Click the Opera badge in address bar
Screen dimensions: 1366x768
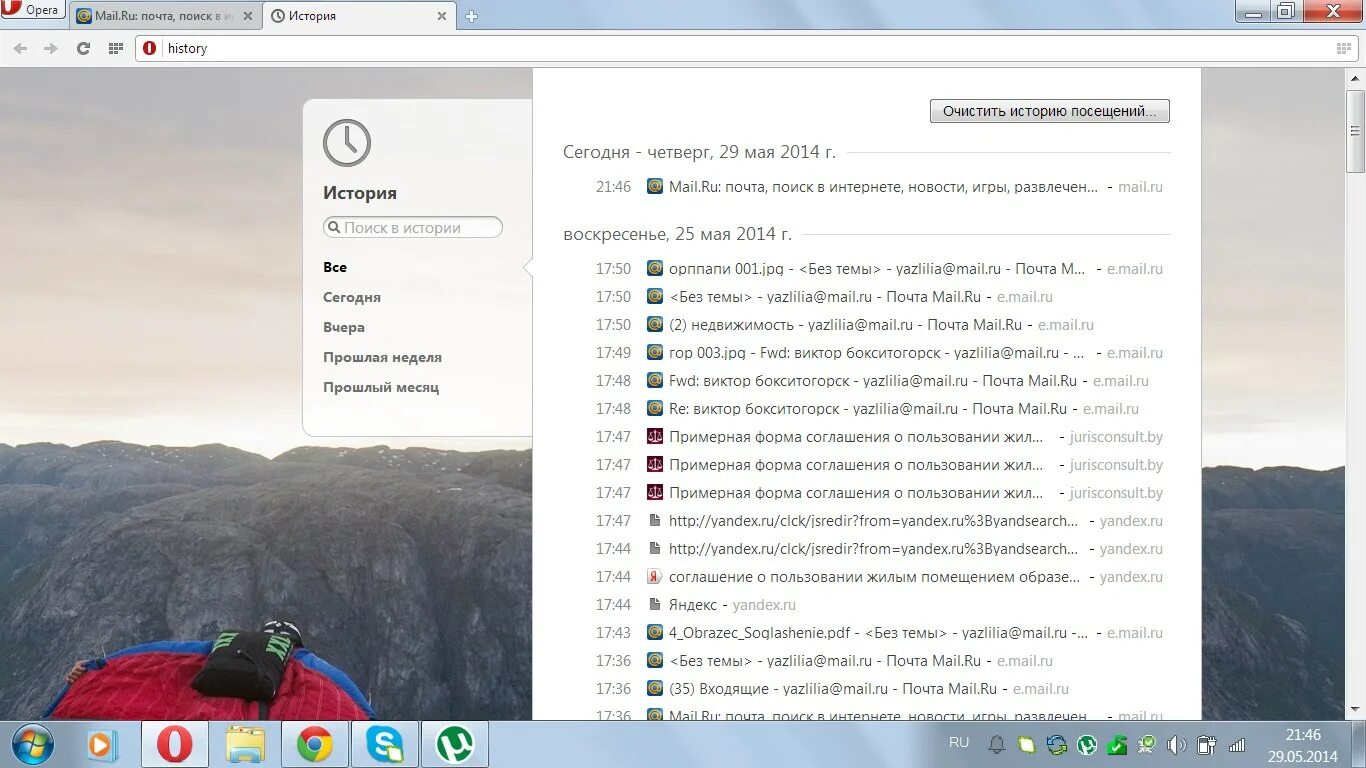(x=150, y=48)
